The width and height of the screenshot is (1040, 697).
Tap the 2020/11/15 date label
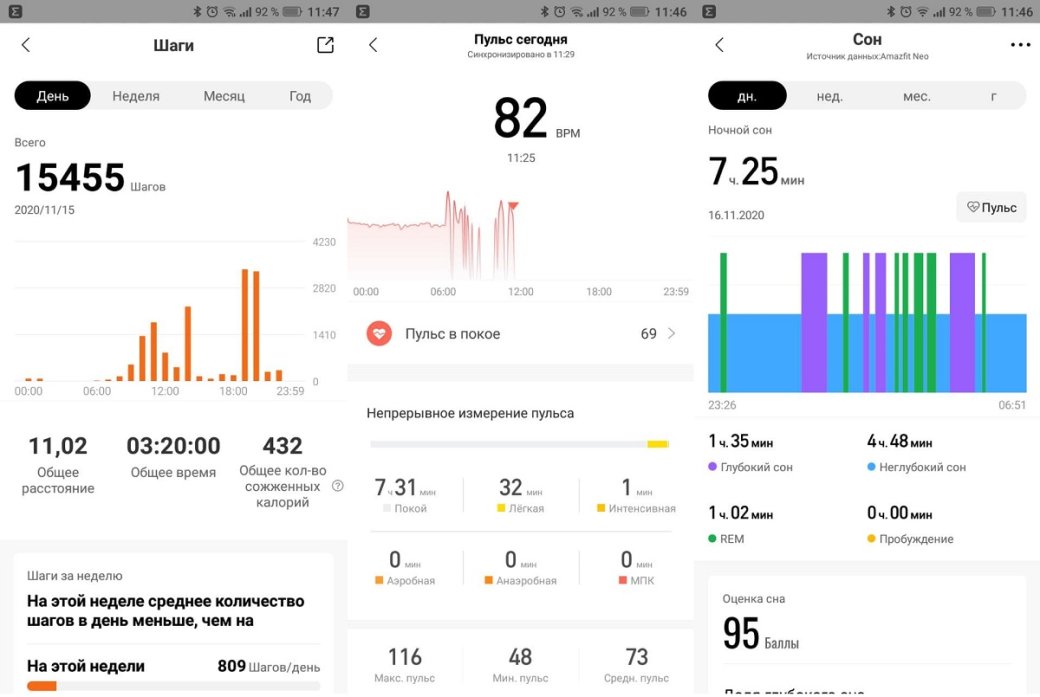click(44, 210)
